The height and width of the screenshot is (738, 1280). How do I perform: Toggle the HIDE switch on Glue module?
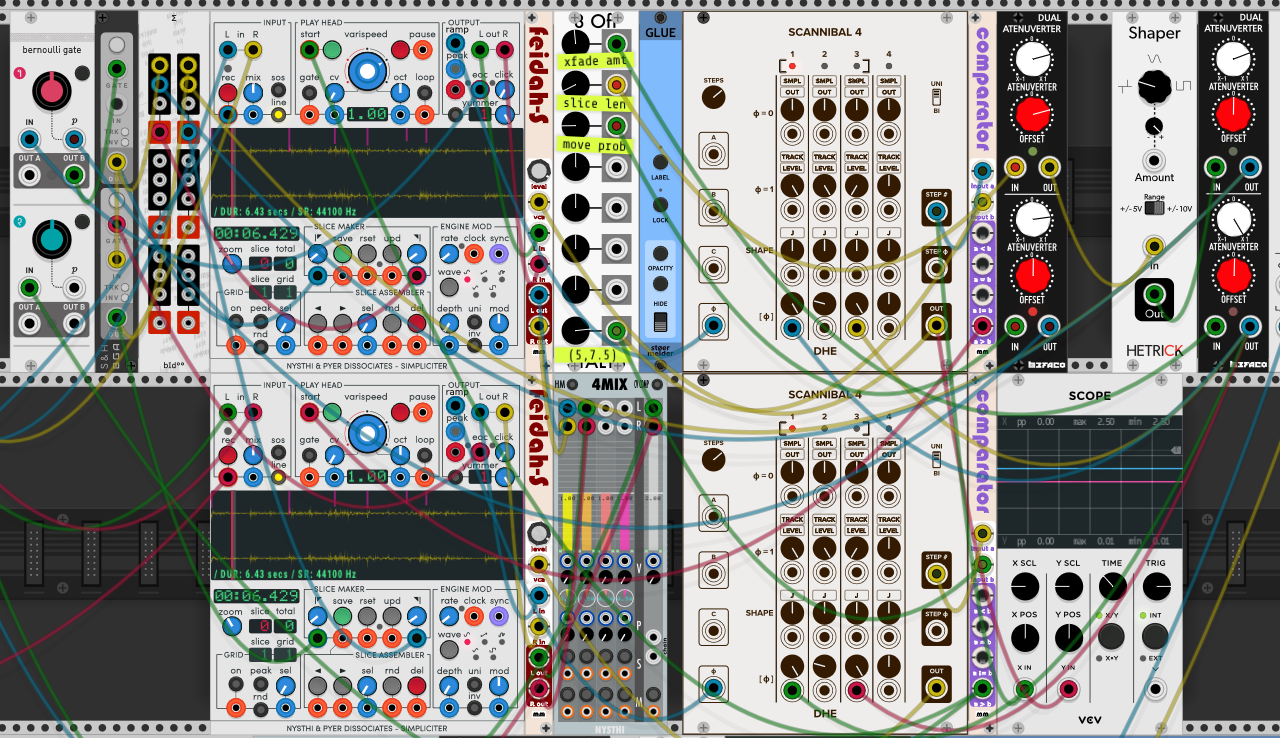pos(660,322)
